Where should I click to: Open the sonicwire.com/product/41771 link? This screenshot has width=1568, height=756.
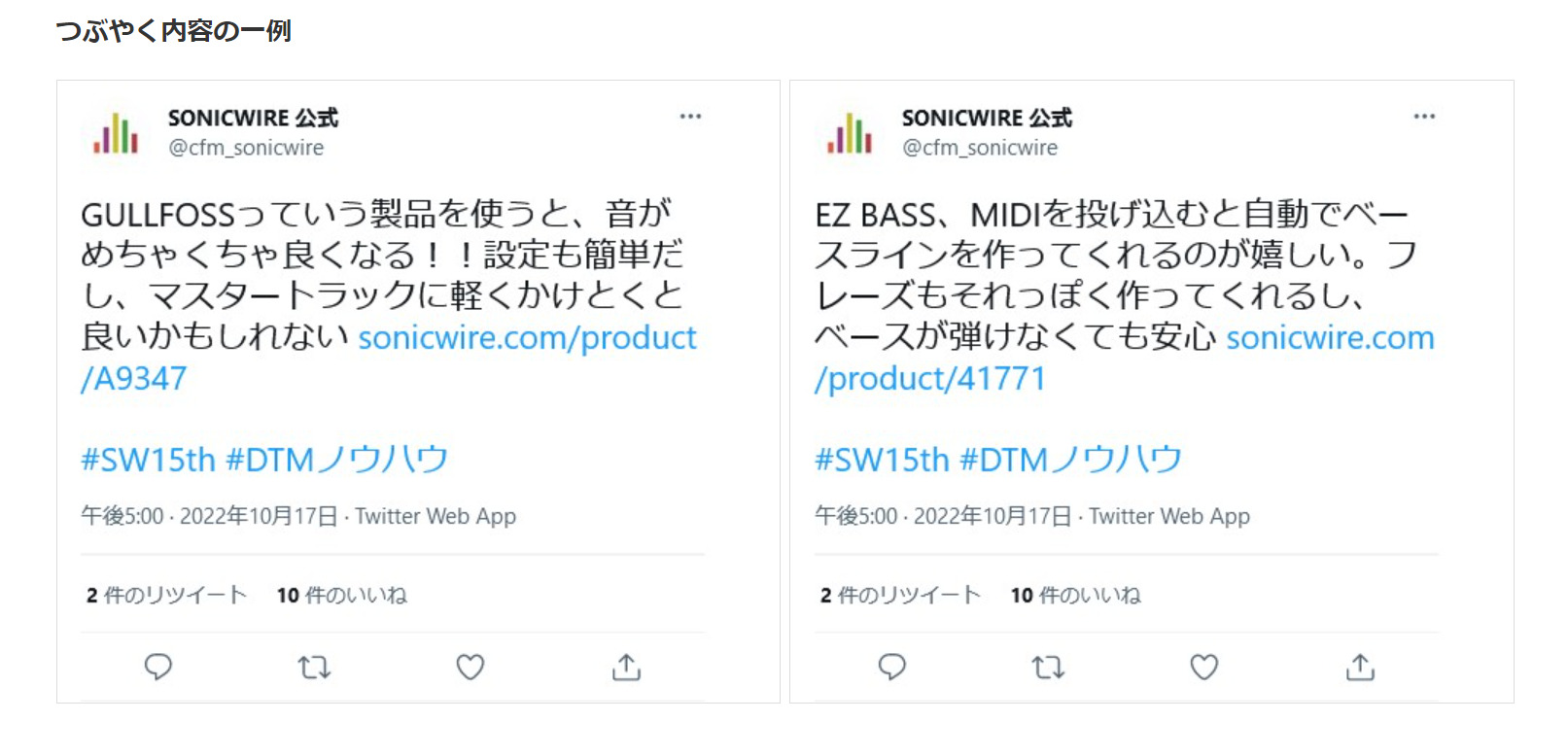(x=1124, y=358)
